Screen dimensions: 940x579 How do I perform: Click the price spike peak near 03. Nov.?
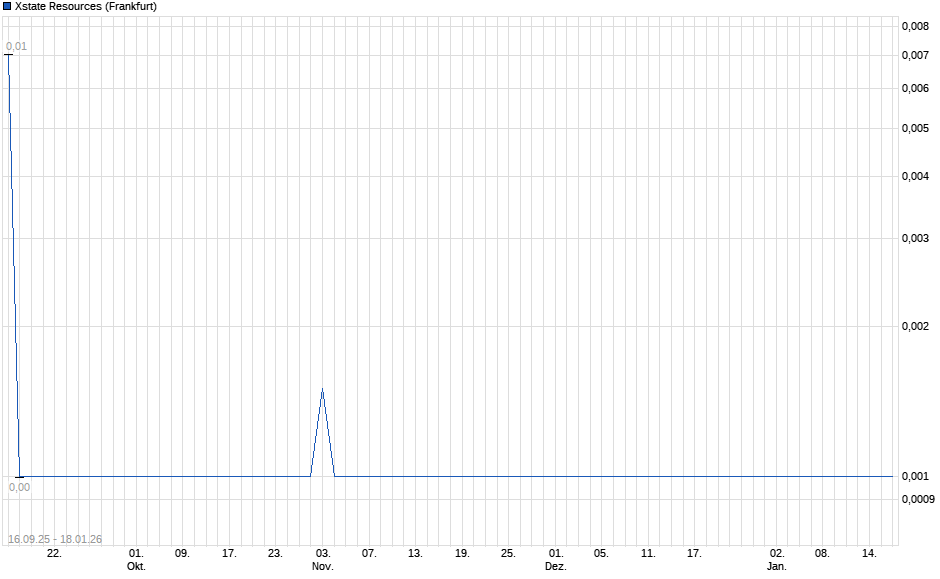[x=322, y=388]
